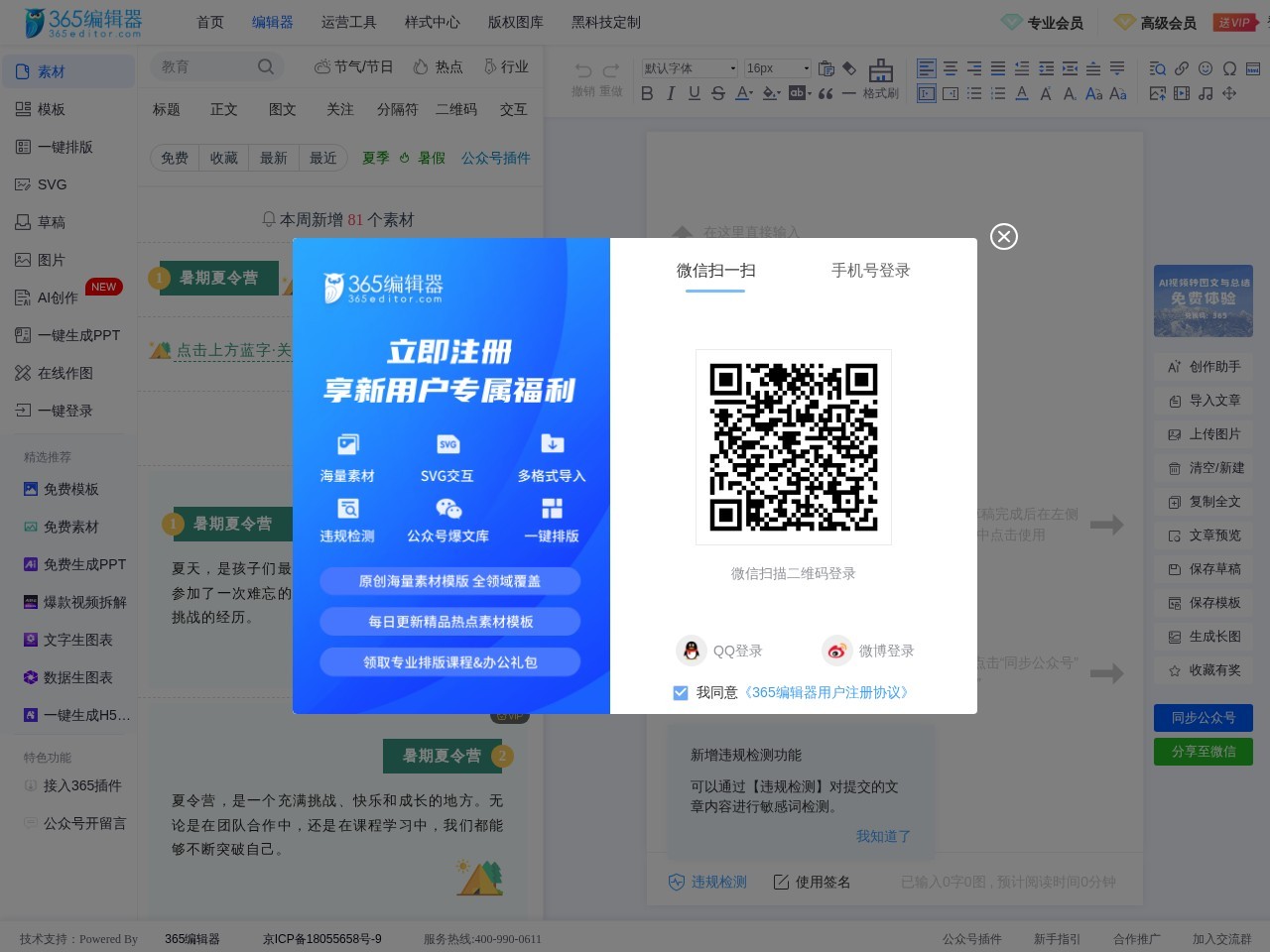Open the text highlight 'ab' dropdown
The width and height of the screenshot is (1270, 952).
click(810, 94)
